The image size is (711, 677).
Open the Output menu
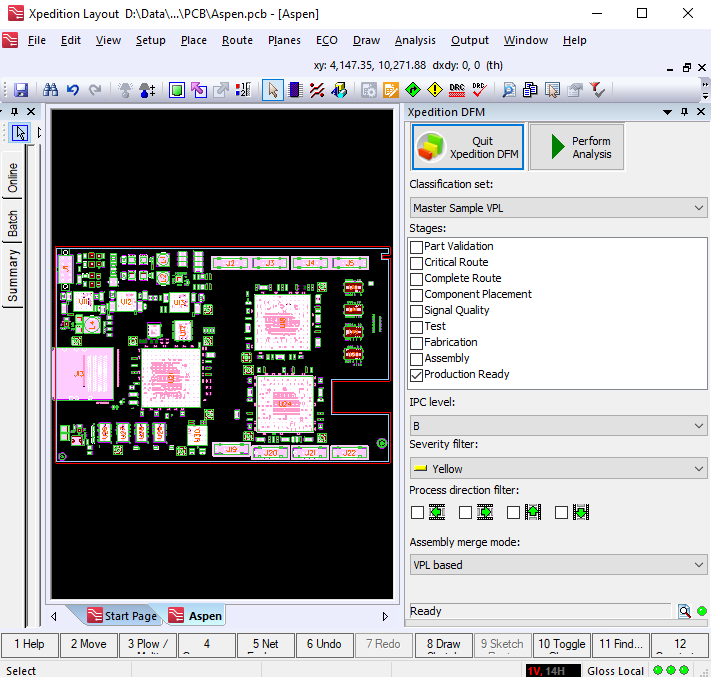(x=470, y=40)
